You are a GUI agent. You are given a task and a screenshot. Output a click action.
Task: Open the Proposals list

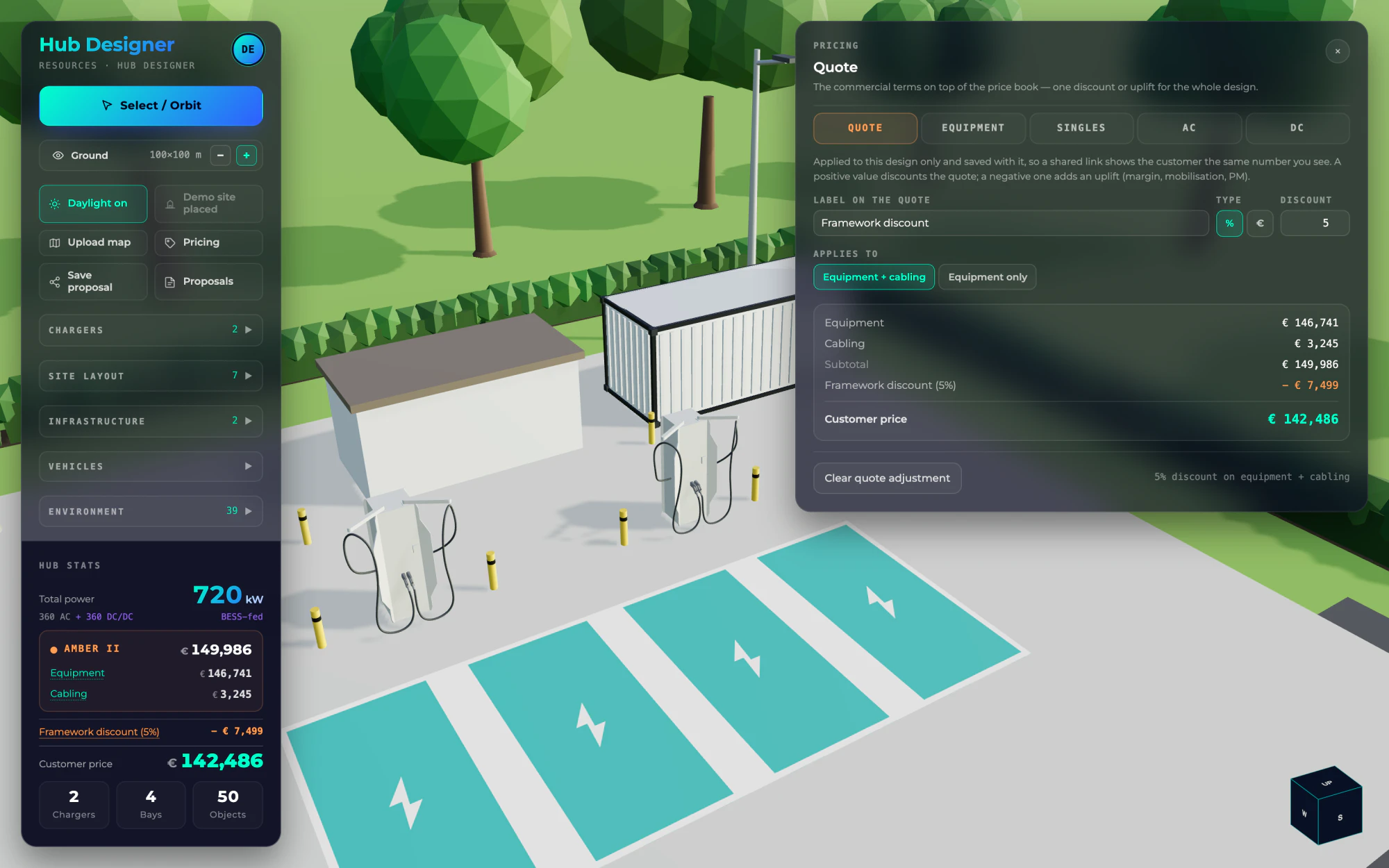coord(208,281)
